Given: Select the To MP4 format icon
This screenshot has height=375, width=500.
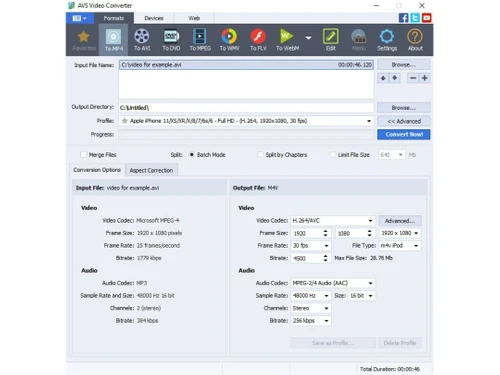Looking at the screenshot, I should pyautogui.click(x=113, y=40).
